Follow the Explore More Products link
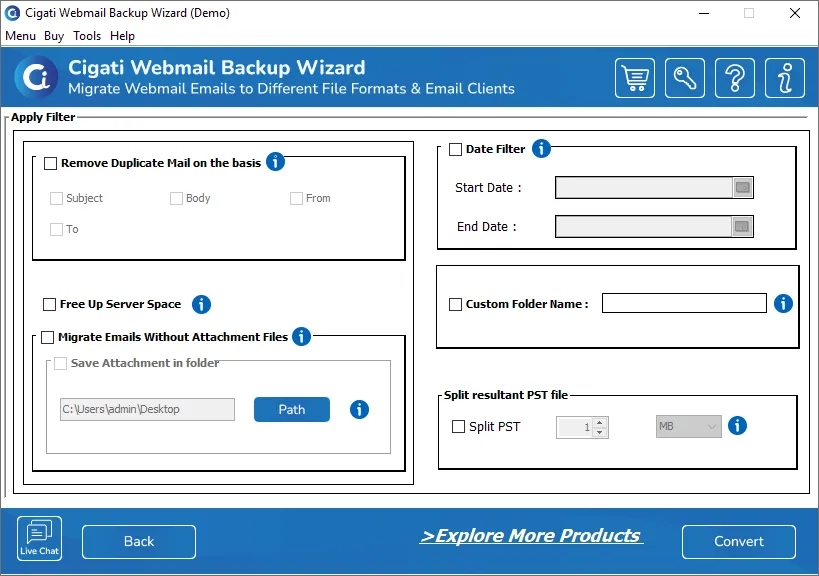Screen dimensions: 819x576 click(x=531, y=536)
